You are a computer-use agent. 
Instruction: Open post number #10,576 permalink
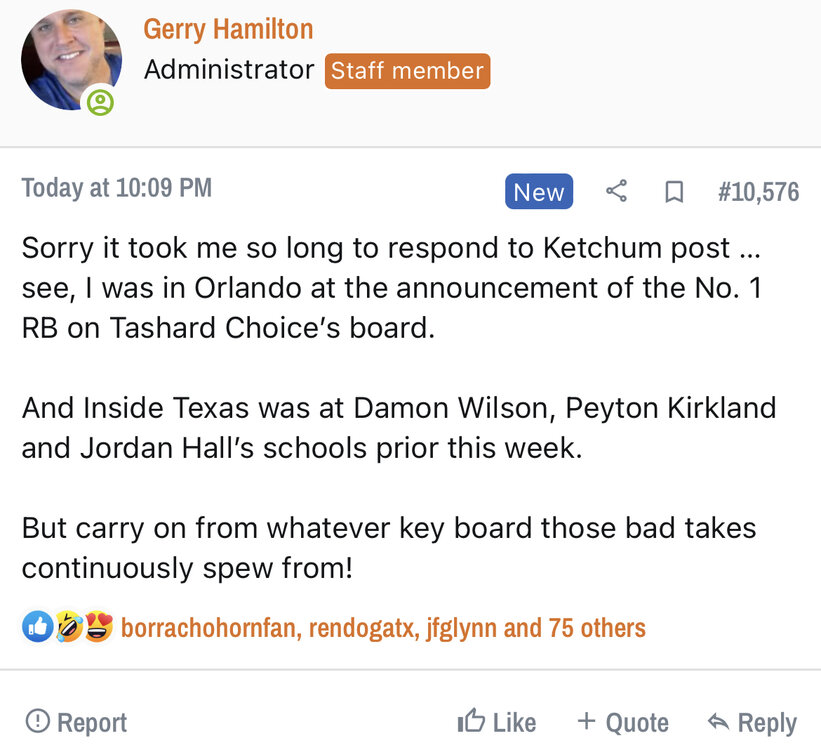[x=758, y=192]
